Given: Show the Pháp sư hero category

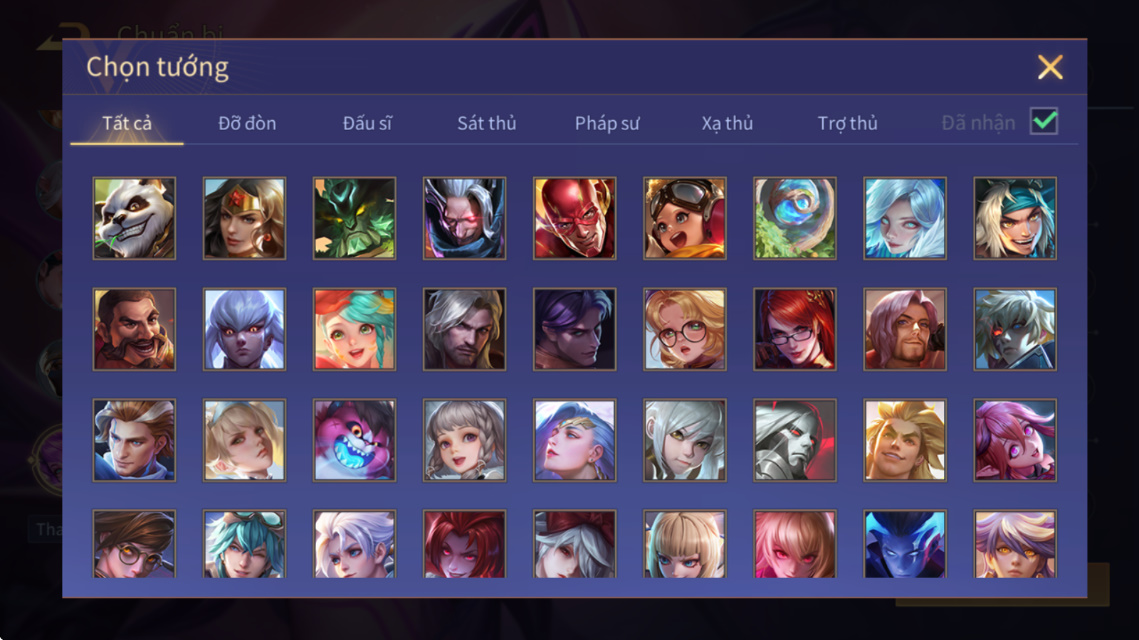Looking at the screenshot, I should tap(607, 123).
